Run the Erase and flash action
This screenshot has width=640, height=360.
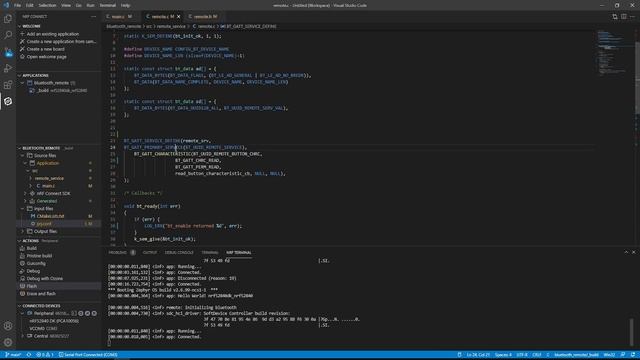click(x=41, y=293)
